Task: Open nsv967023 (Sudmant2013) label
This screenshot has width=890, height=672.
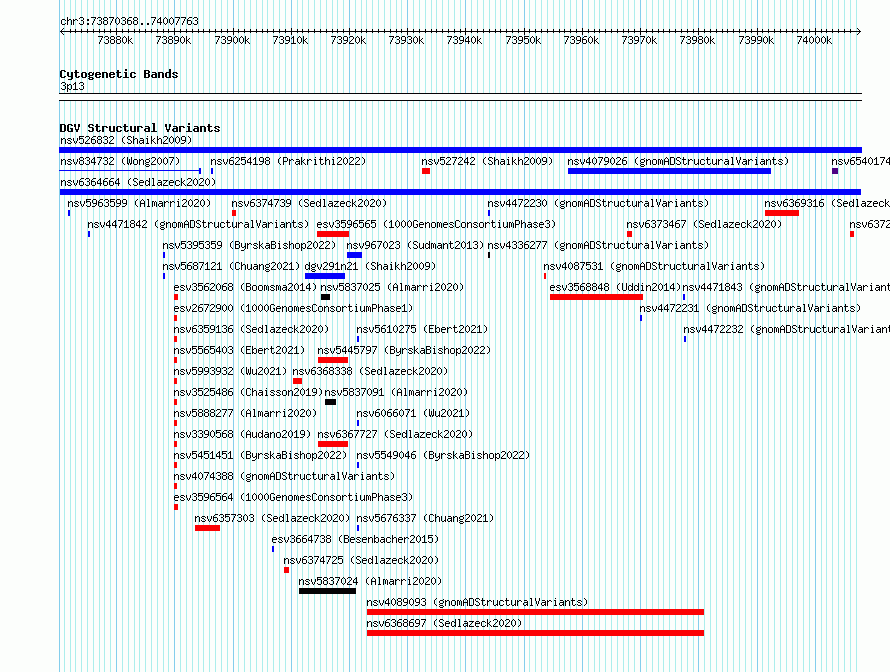Action: click(x=415, y=245)
